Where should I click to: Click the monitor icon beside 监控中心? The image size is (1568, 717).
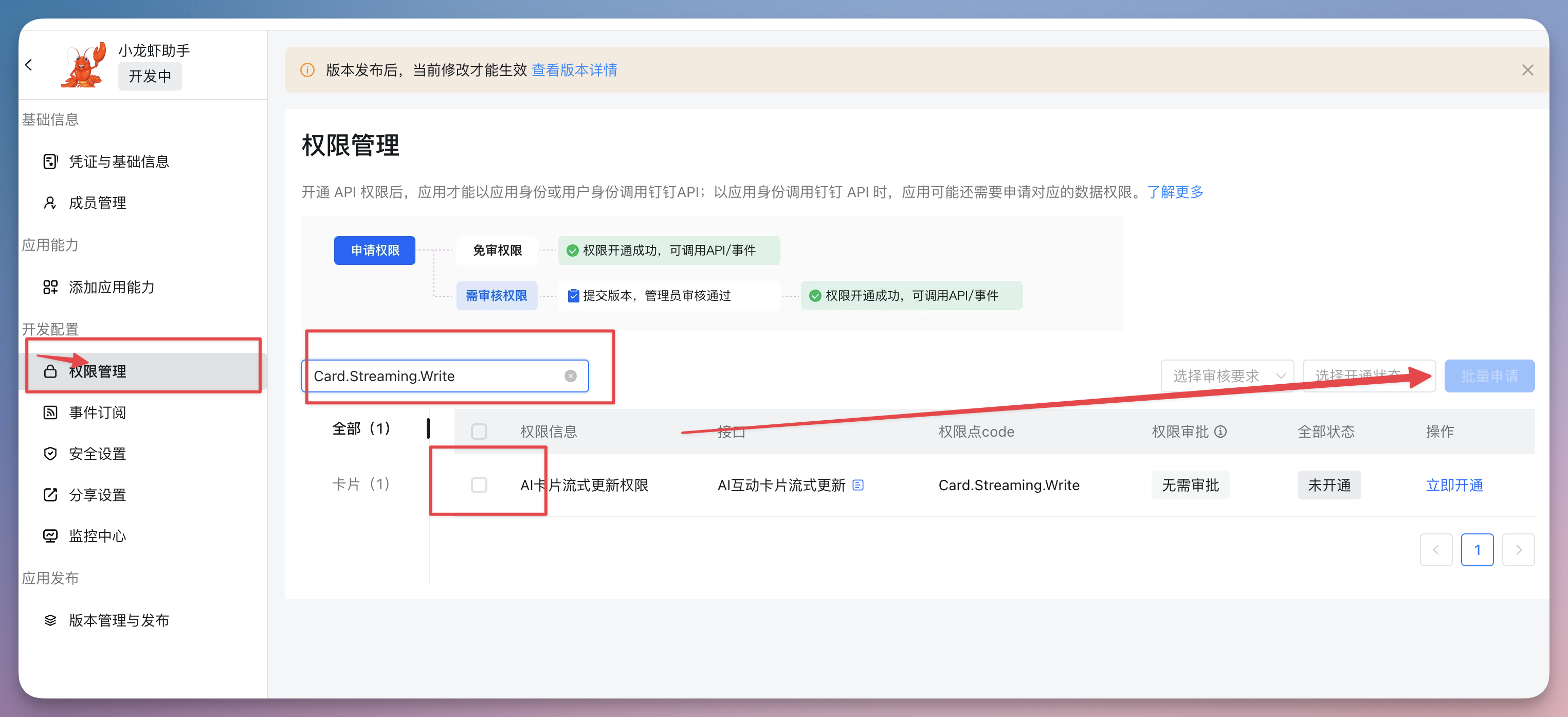50,536
